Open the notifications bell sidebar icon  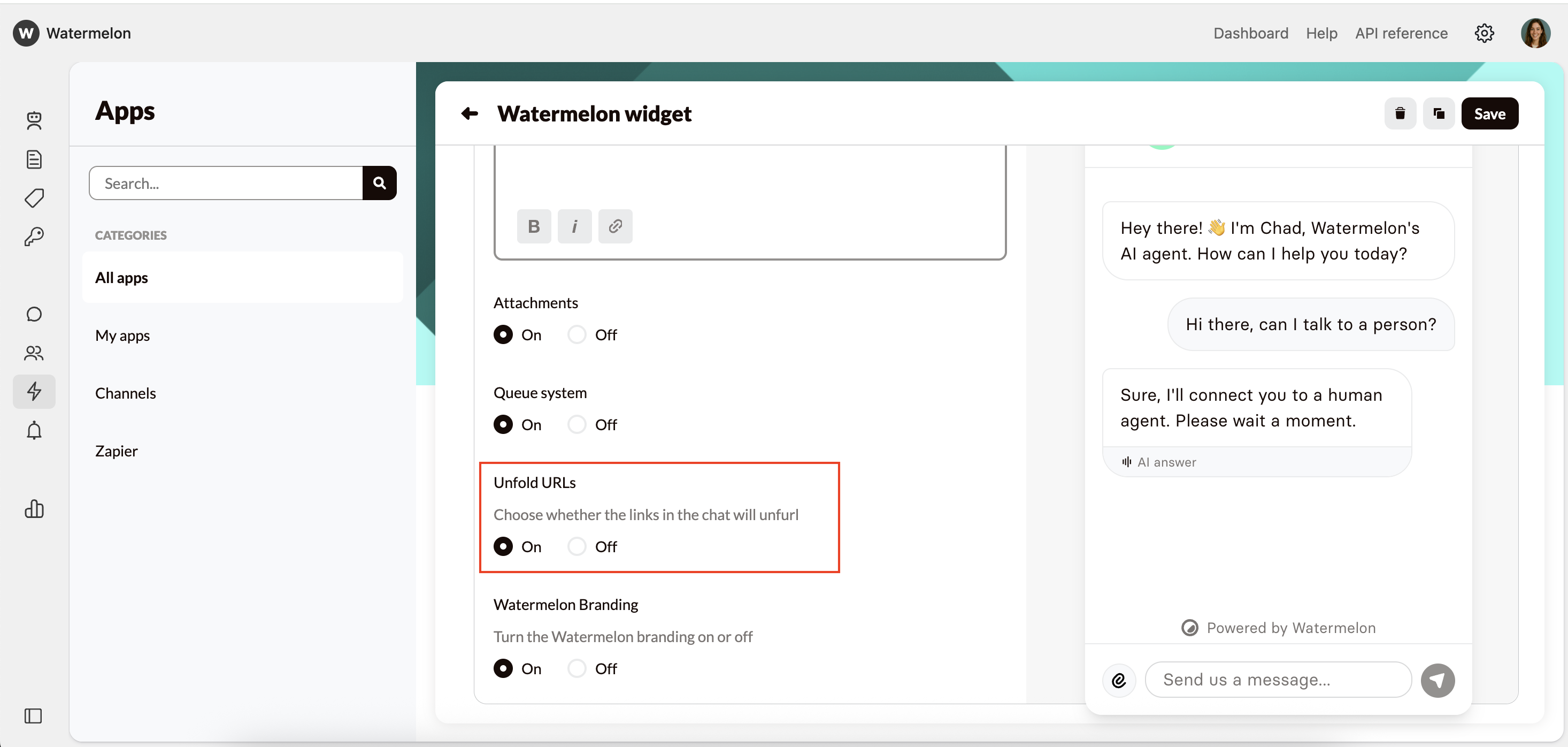pos(34,430)
